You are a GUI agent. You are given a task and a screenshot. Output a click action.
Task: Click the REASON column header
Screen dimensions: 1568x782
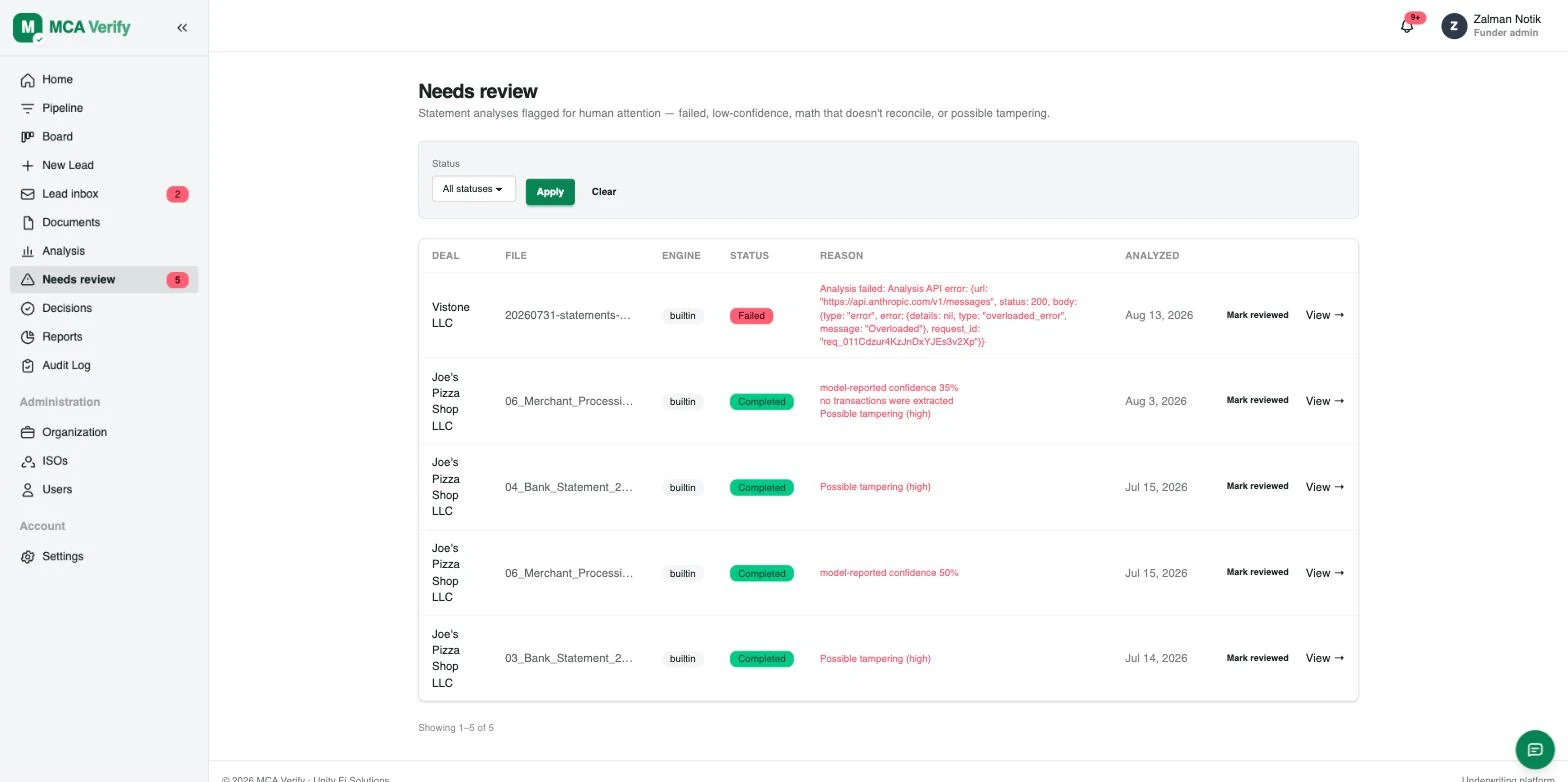[x=841, y=256]
